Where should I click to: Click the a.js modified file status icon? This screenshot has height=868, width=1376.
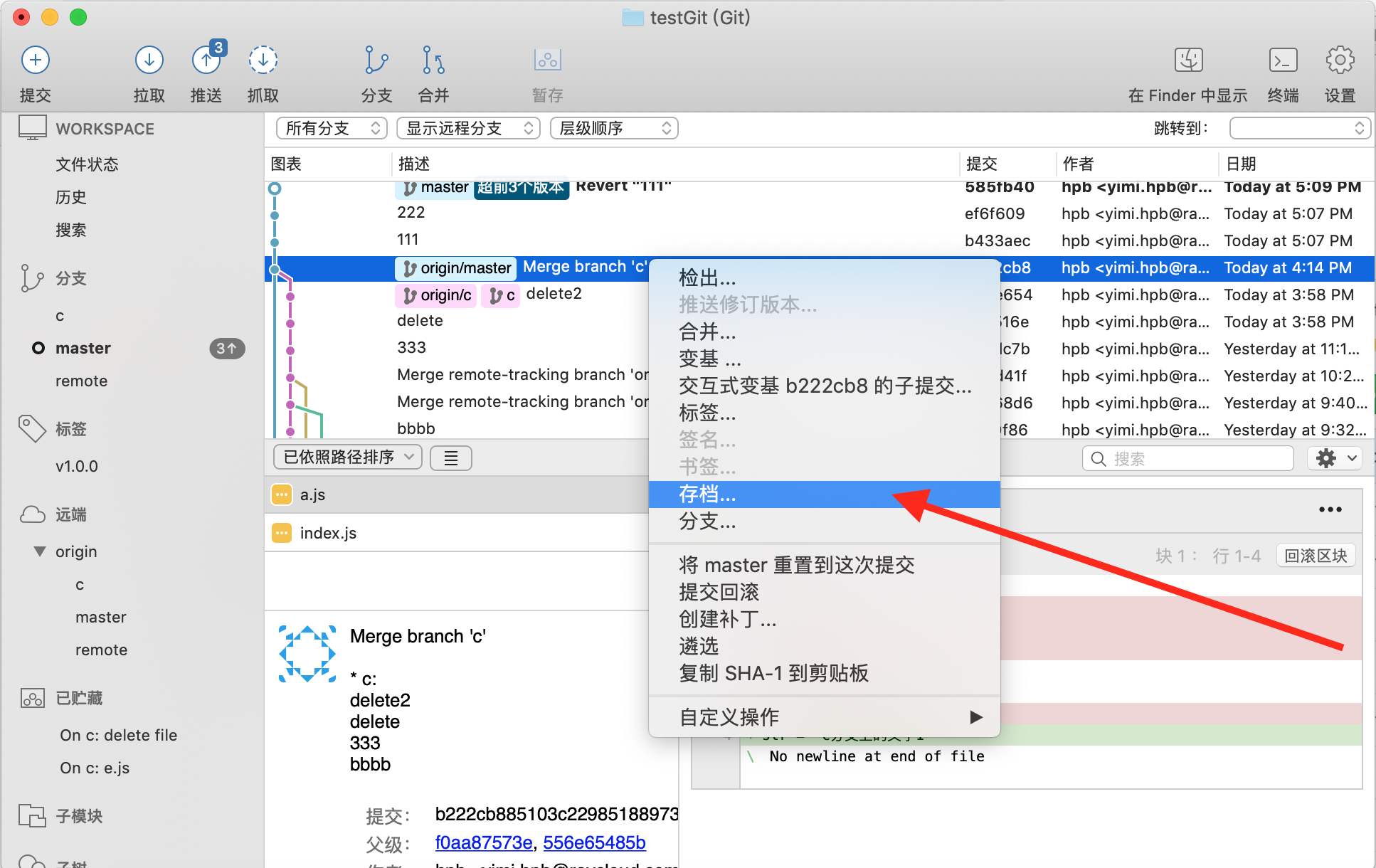pos(282,494)
